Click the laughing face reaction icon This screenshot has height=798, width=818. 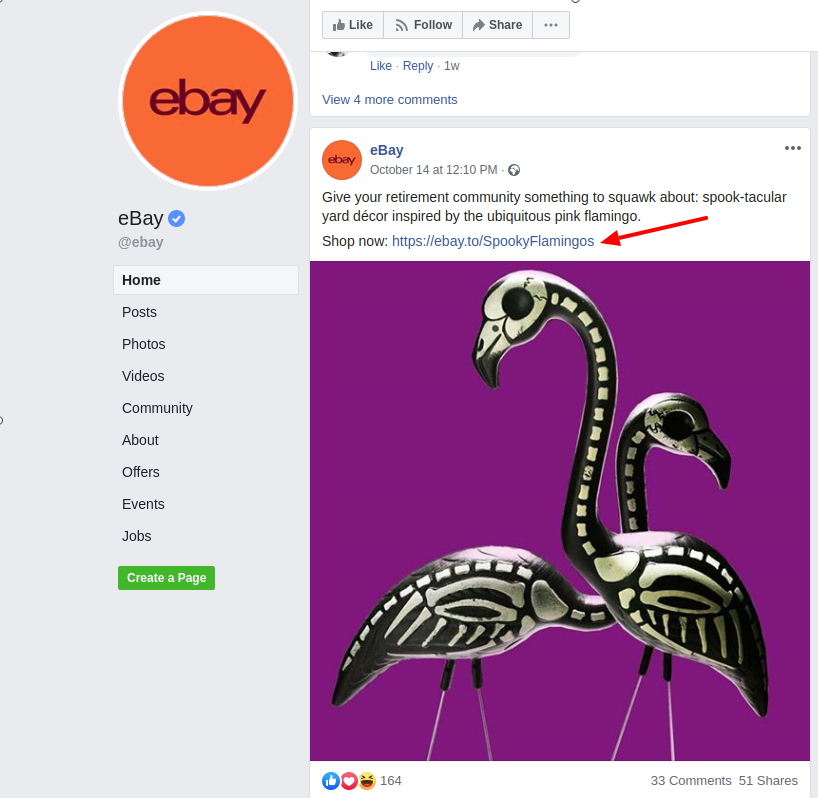click(367, 781)
